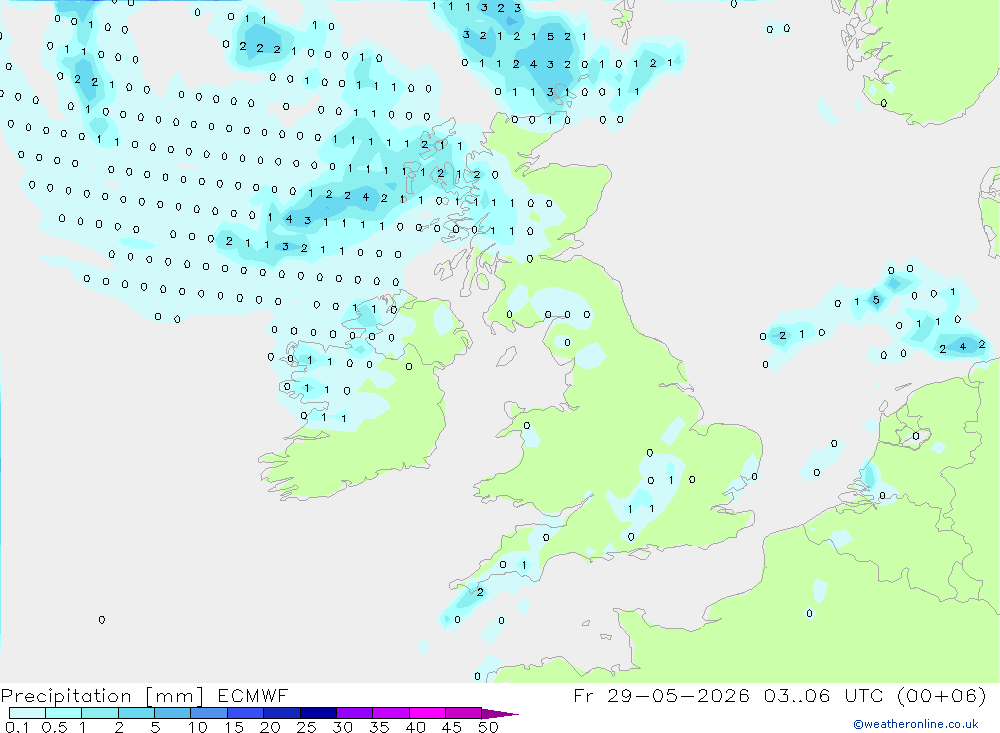
Task: Click the legend label "35"
Action: coord(379,727)
